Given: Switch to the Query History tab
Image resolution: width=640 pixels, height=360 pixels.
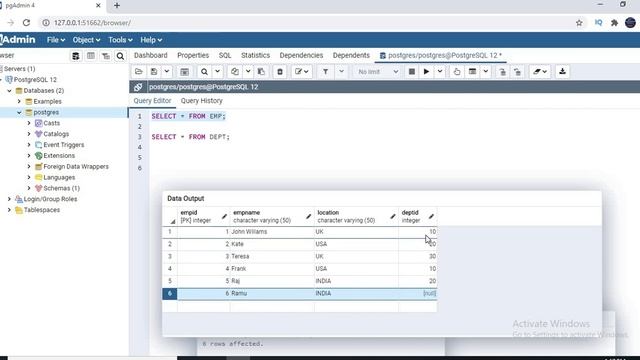Looking at the screenshot, I should [202, 101].
